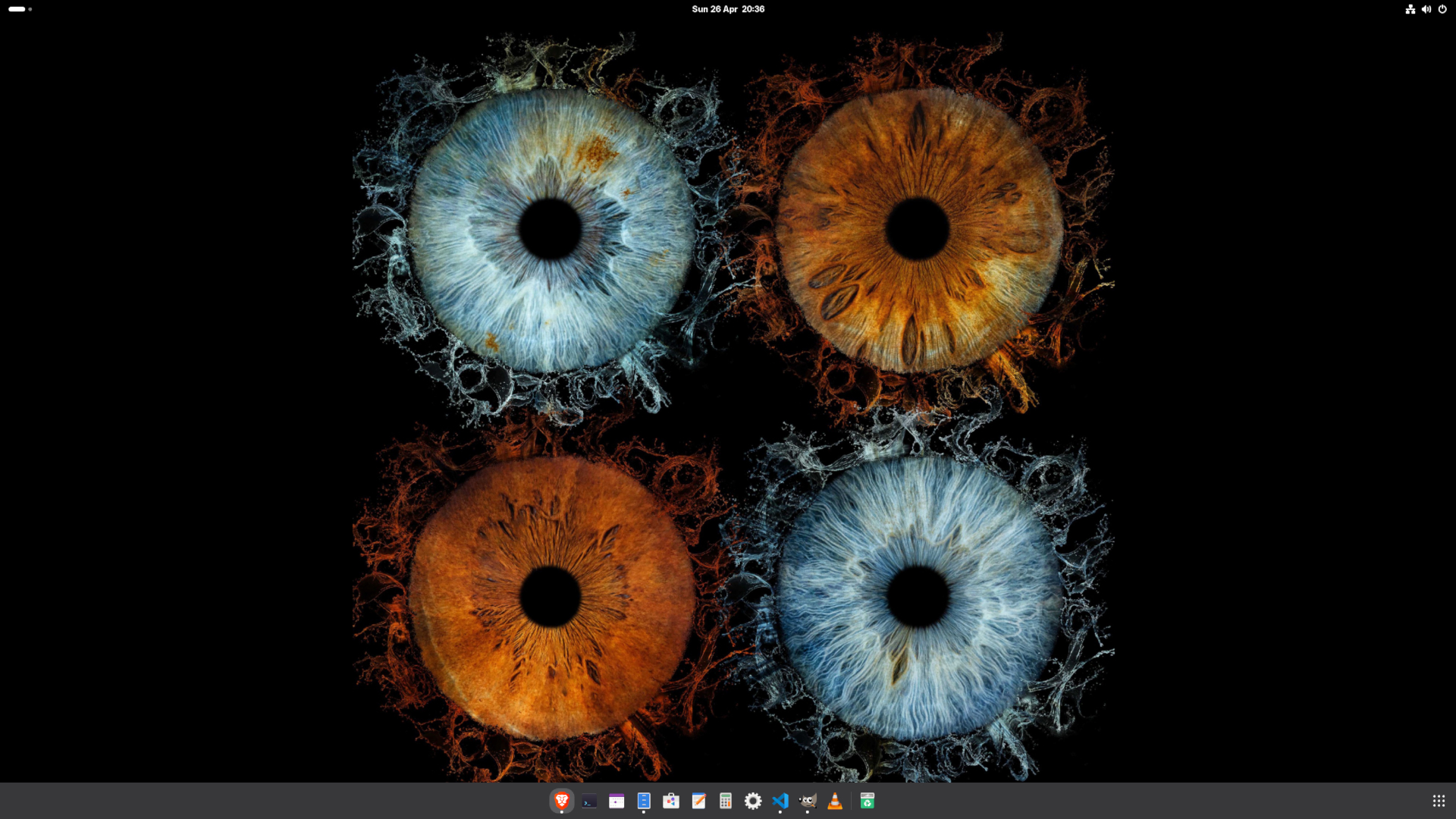Viewport: 1456px width, 819px height.
Task: Open the Files manager icon
Action: [644, 801]
